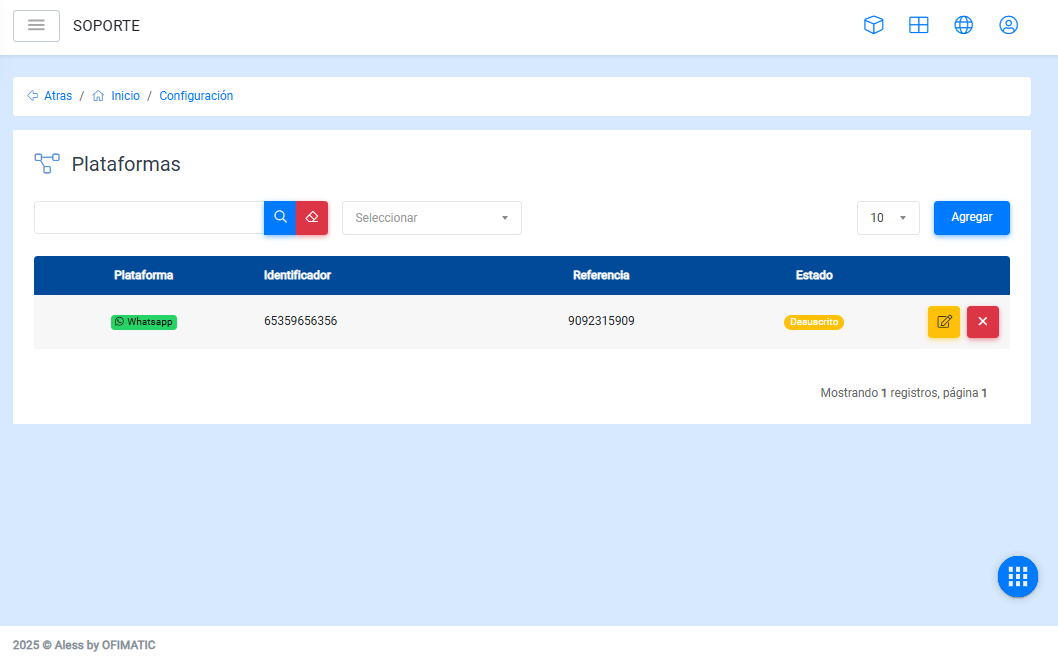Open the hamburger sidebar menu

(36, 26)
